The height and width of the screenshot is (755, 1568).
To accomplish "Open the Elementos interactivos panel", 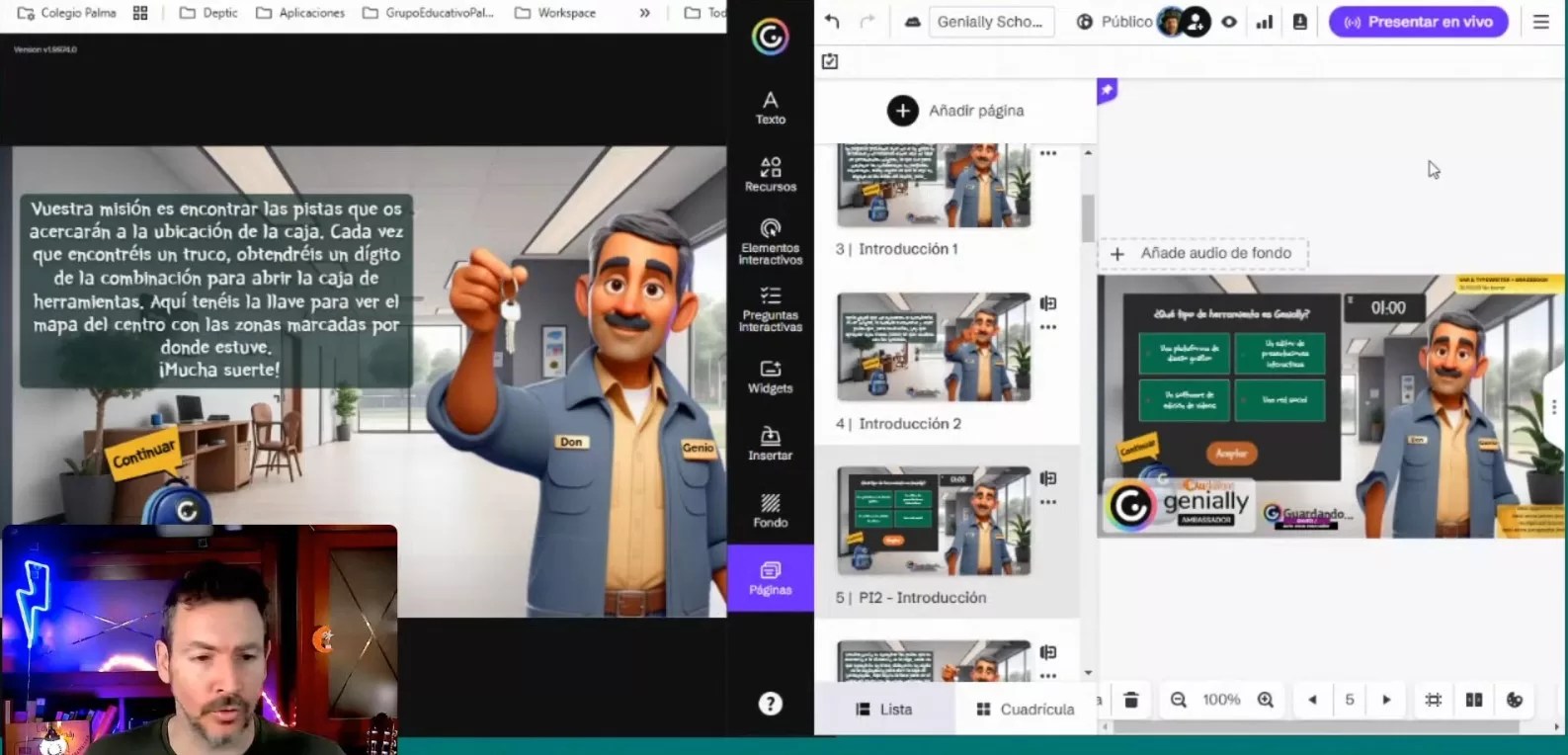I will (770, 241).
